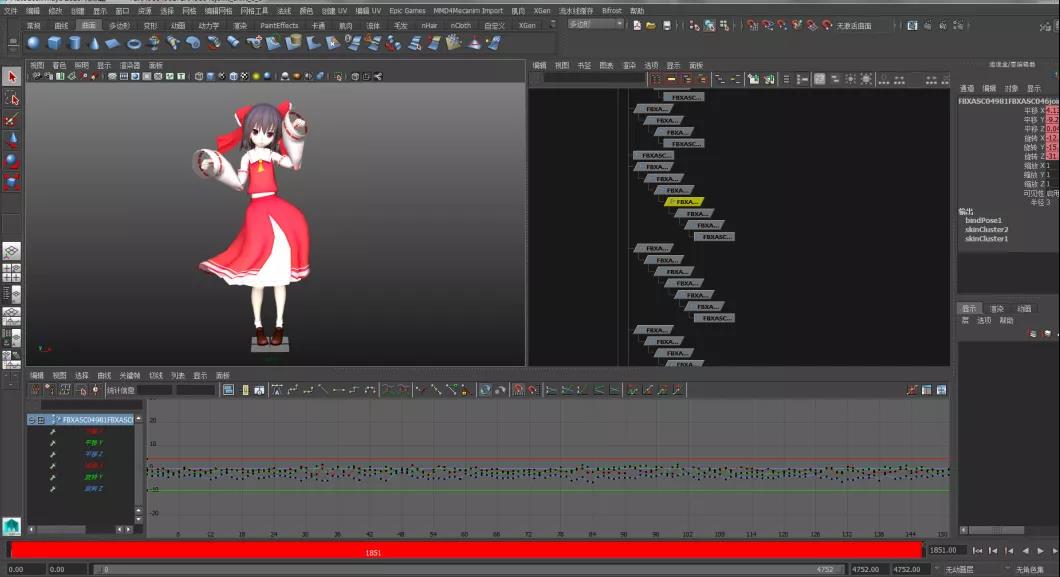This screenshot has height=577, width=1060.
Task: Collapse the FBXASC04981 entry in Graph Editor outliner
Action: [x=32, y=420]
